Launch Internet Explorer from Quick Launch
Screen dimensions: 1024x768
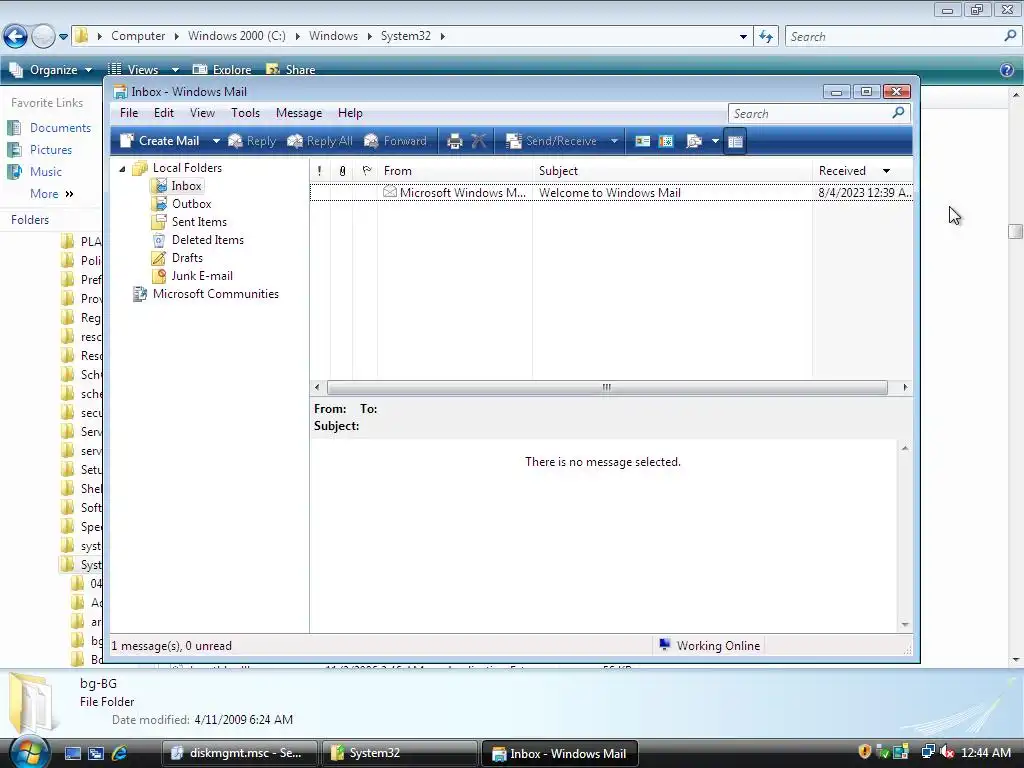click(120, 754)
